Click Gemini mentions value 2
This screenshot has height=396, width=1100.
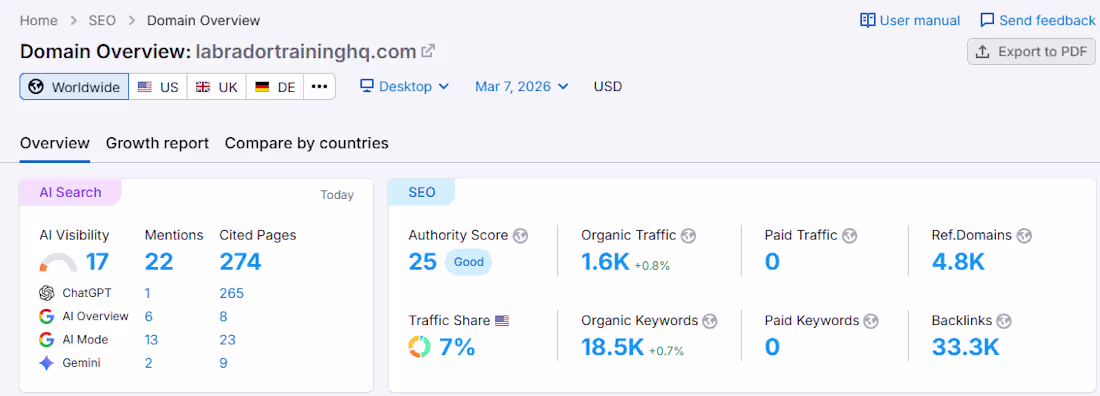pos(149,363)
